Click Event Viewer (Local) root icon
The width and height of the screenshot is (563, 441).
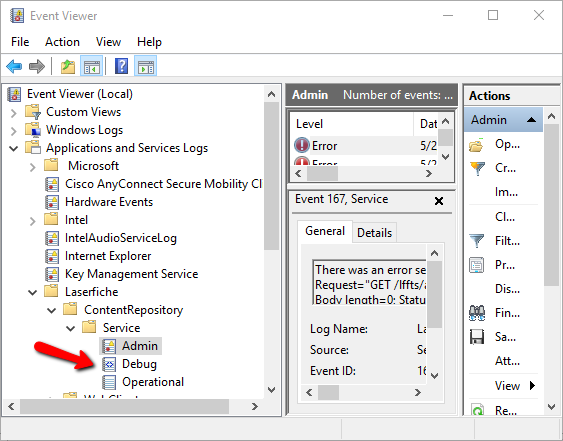[14, 94]
